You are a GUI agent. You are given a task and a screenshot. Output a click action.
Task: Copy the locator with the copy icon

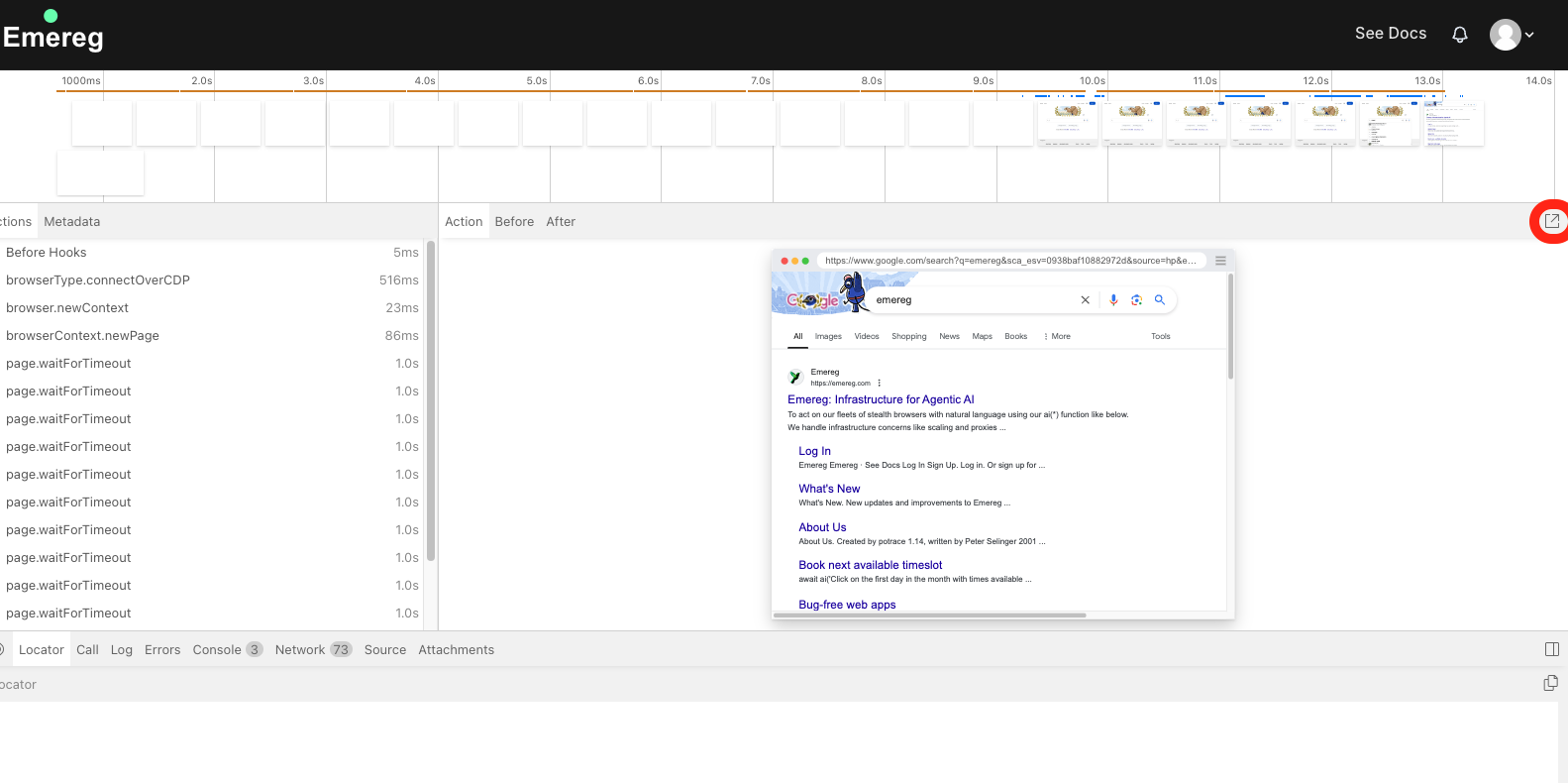(1551, 683)
